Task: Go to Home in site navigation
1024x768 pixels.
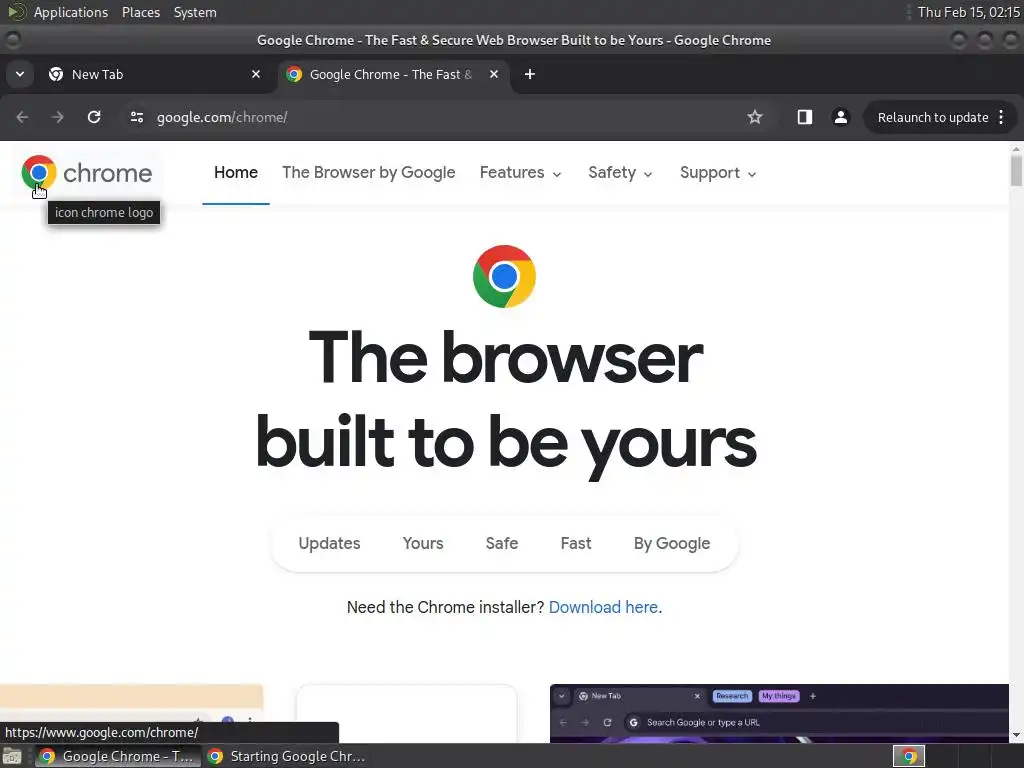Action: 236,172
